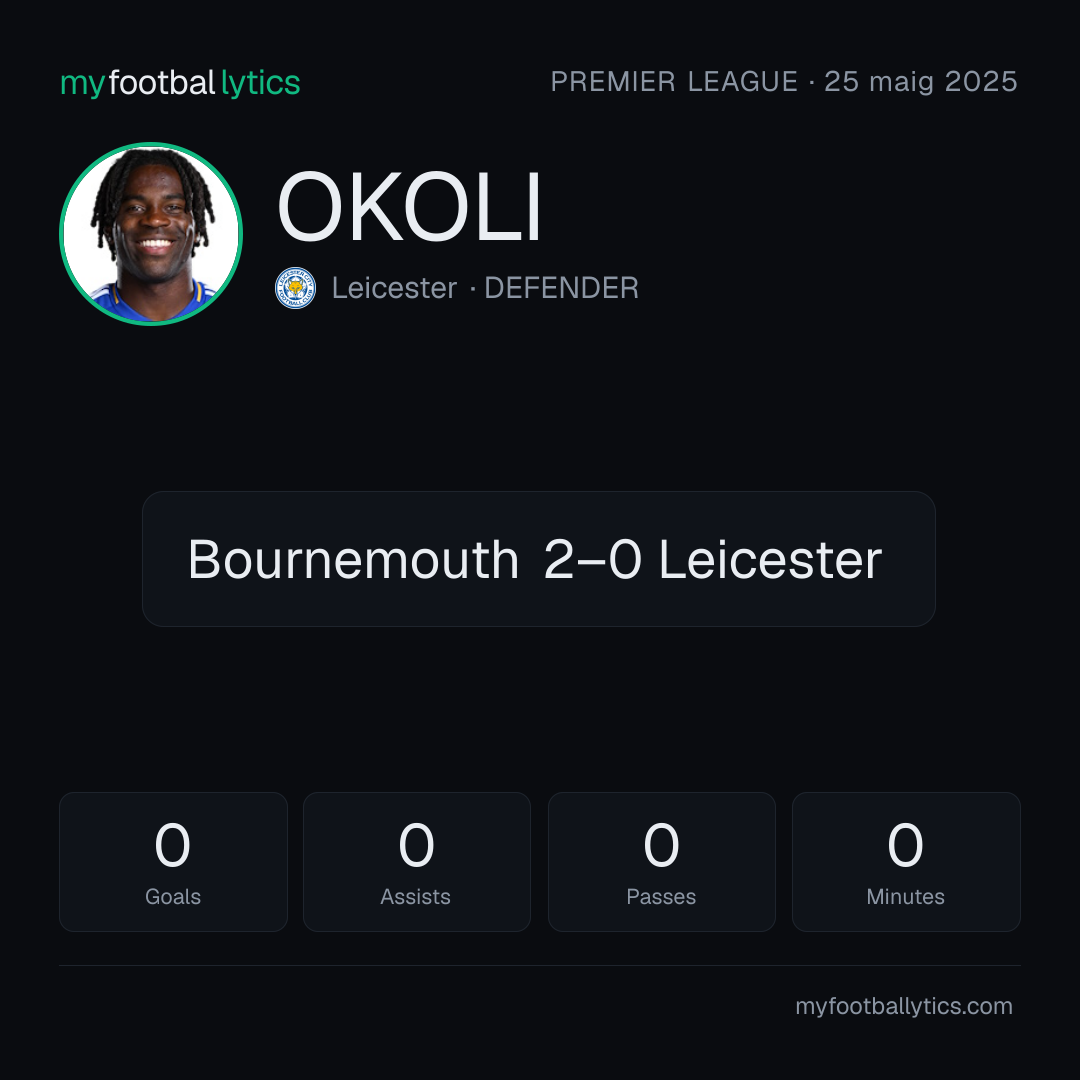Select the Passes stat card
The width and height of the screenshot is (1080, 1080).
[661, 862]
